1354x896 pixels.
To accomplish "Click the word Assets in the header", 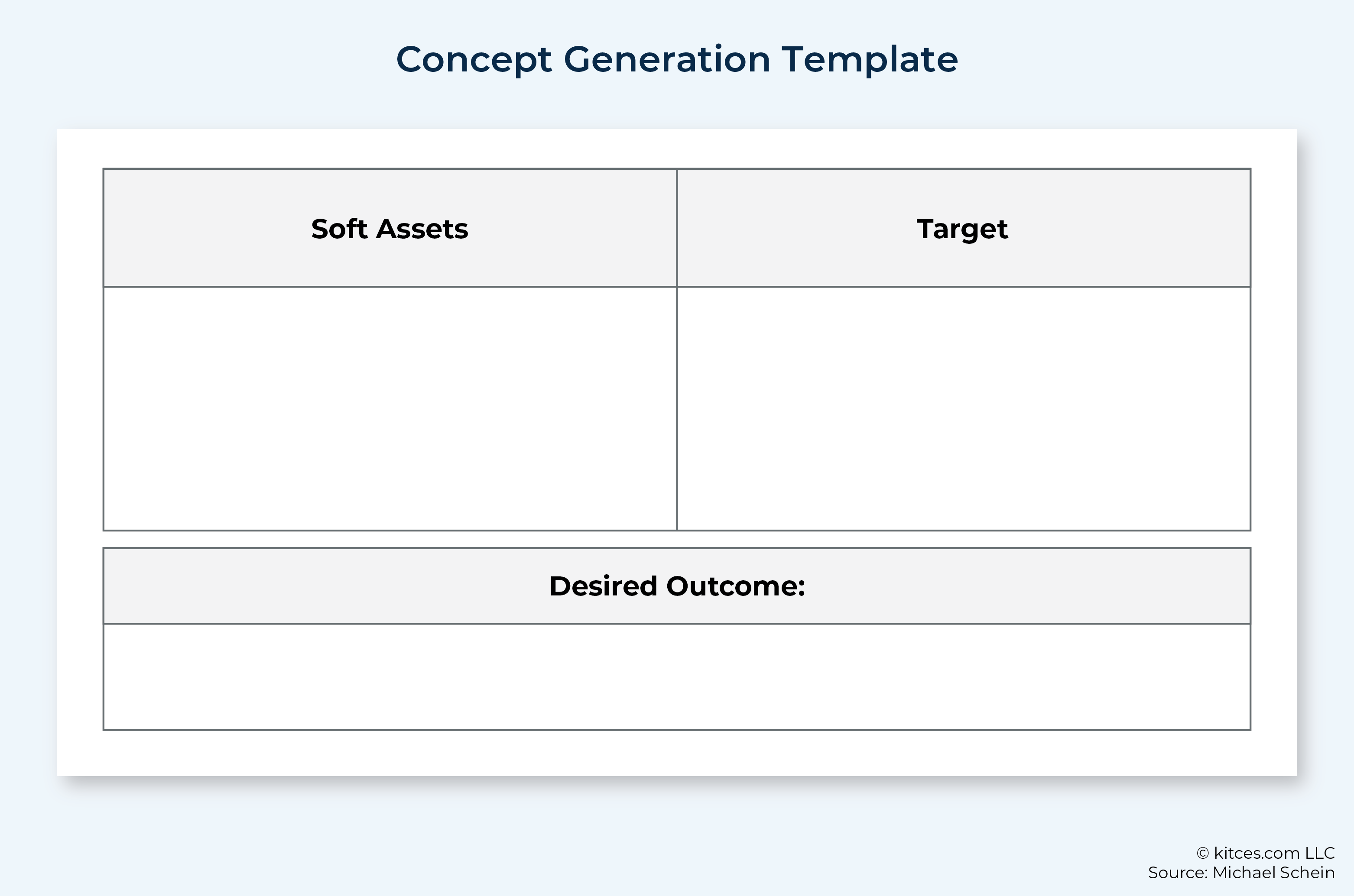I will 422,229.
